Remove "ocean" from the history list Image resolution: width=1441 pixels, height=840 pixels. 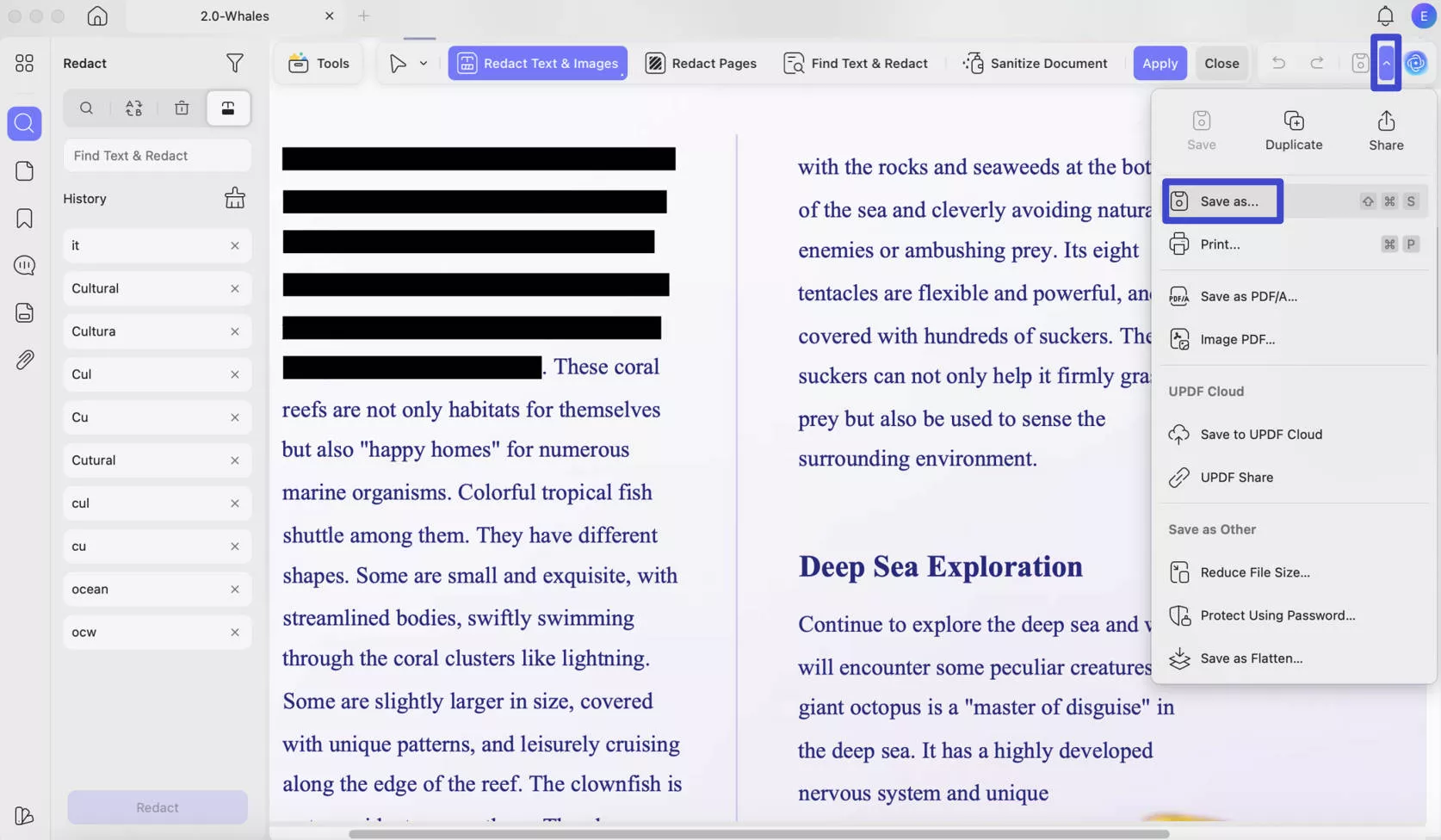click(234, 589)
